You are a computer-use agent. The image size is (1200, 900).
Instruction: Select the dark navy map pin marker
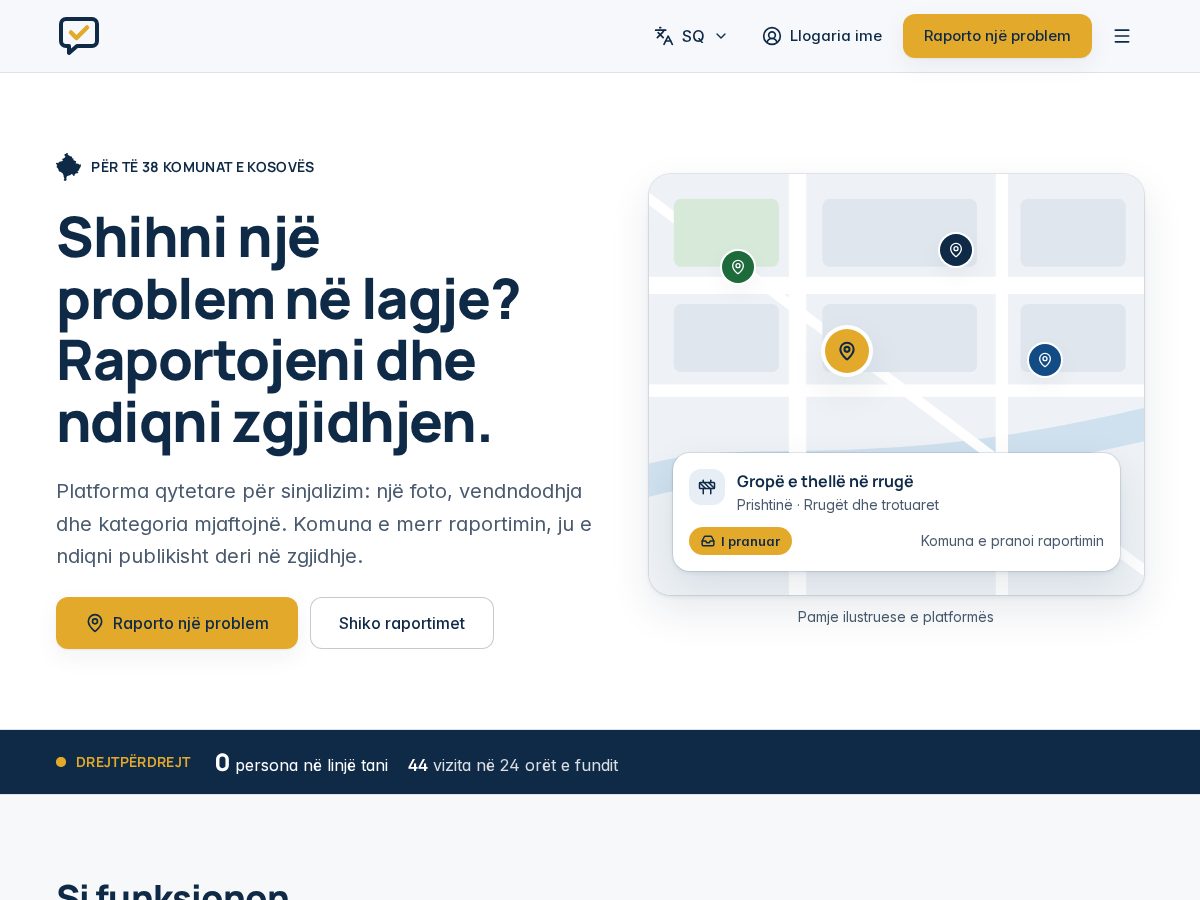coord(956,250)
